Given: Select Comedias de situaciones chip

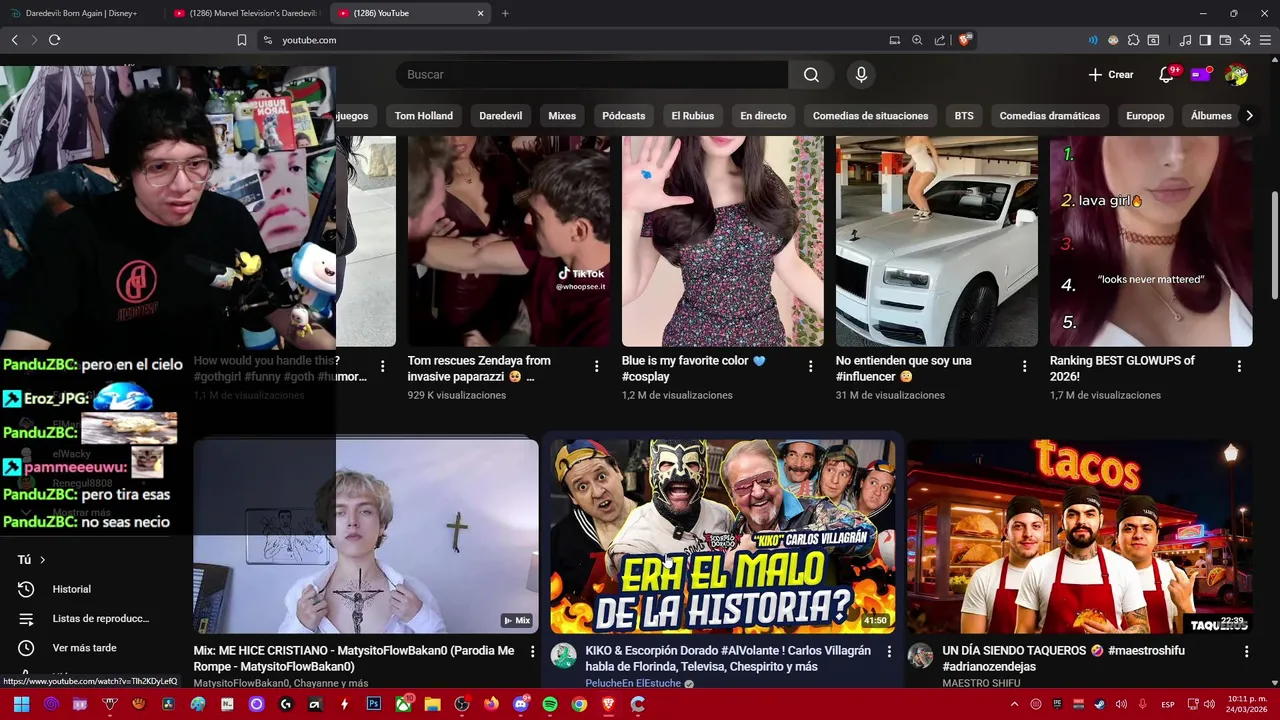Looking at the screenshot, I should [870, 116].
